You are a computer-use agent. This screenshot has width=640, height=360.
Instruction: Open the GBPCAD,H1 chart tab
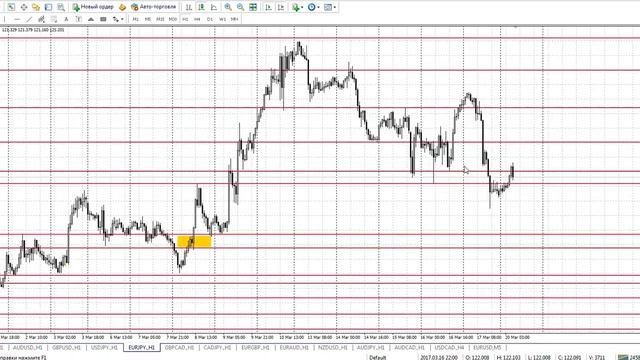point(179,348)
